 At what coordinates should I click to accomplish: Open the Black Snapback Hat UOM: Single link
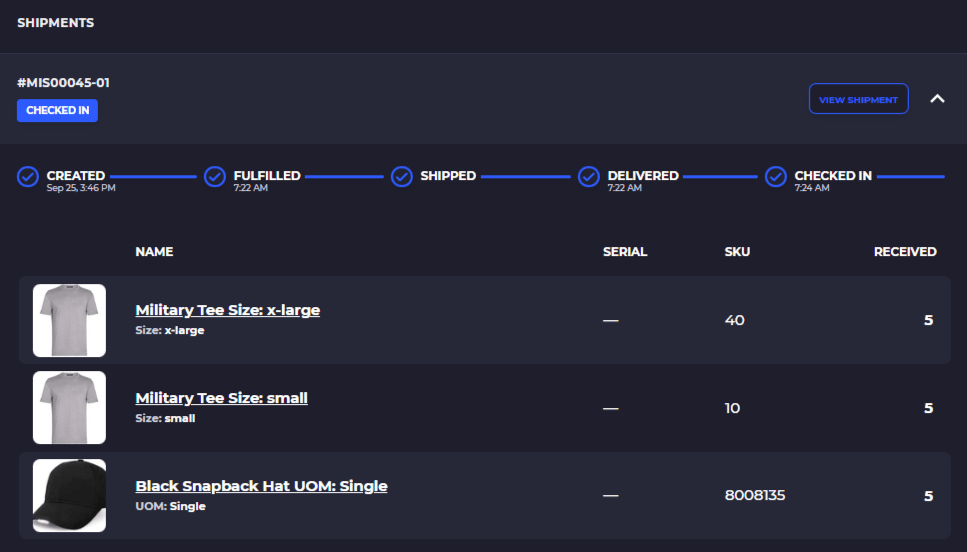click(x=261, y=486)
